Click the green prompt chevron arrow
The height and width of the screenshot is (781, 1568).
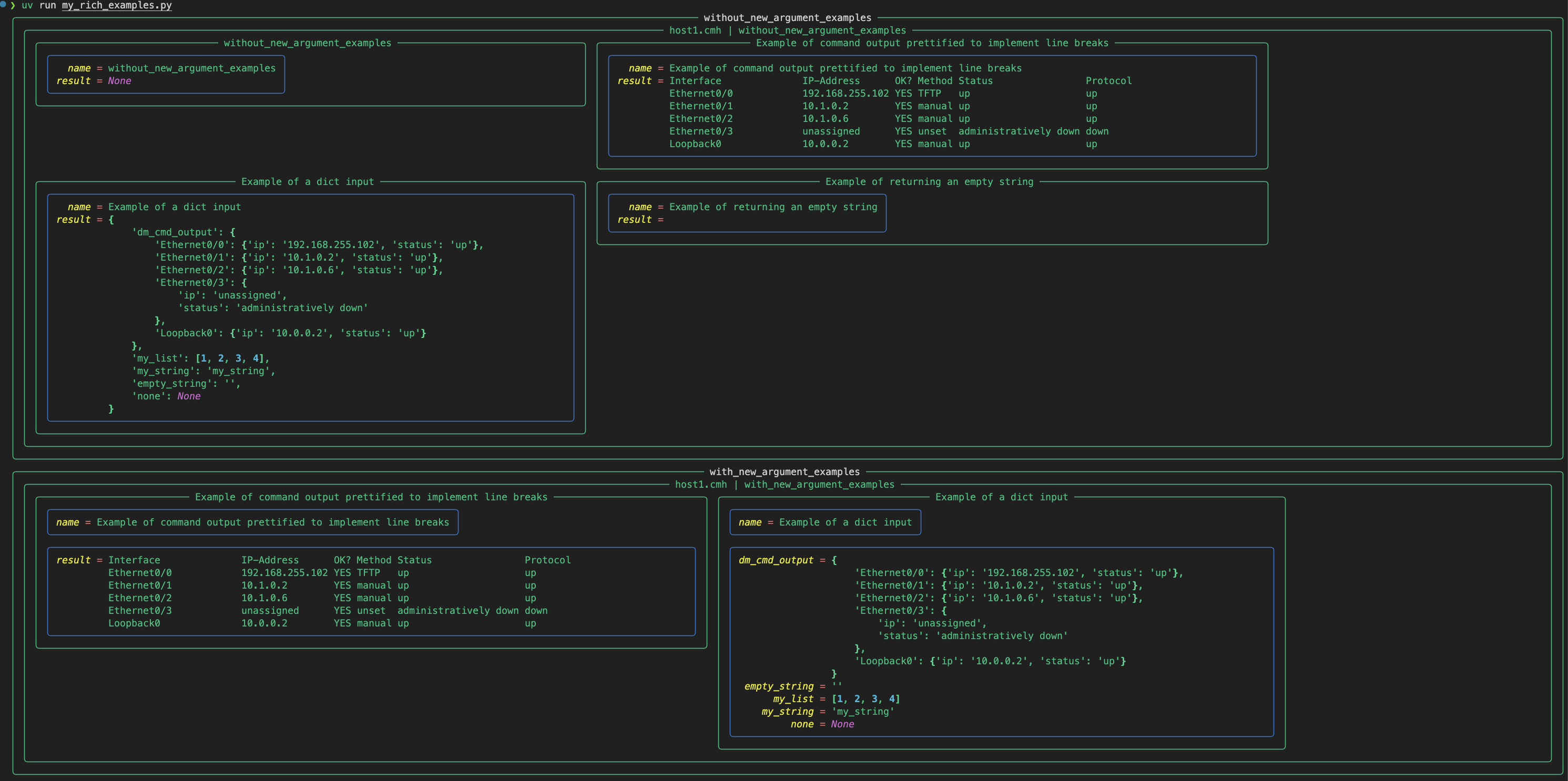point(13,5)
